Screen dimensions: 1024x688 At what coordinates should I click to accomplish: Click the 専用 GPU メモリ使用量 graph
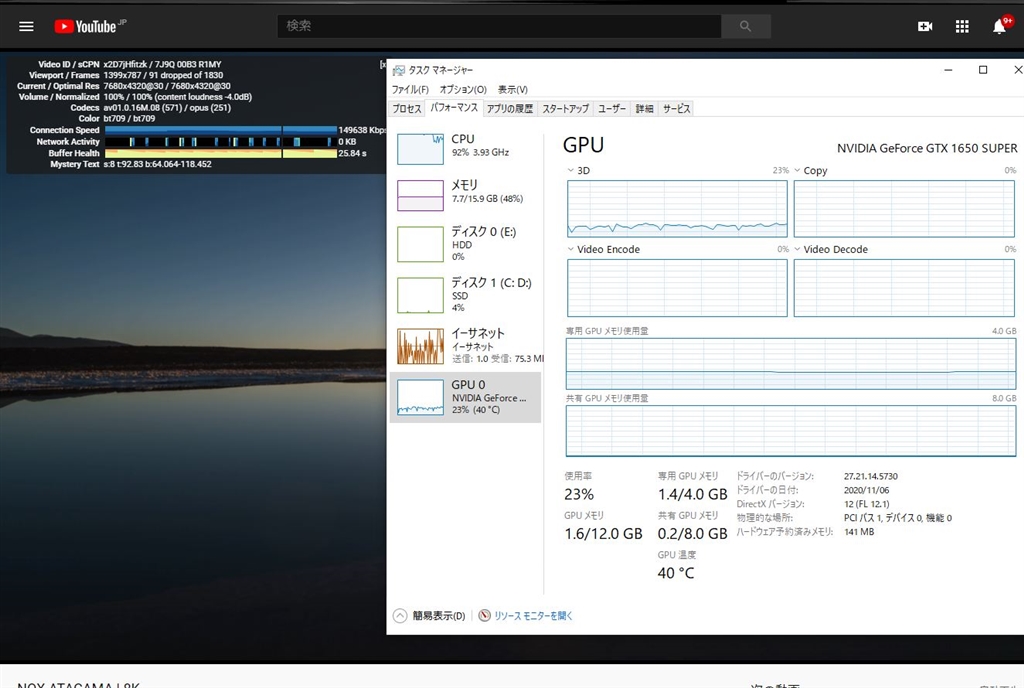pyautogui.click(x=791, y=364)
